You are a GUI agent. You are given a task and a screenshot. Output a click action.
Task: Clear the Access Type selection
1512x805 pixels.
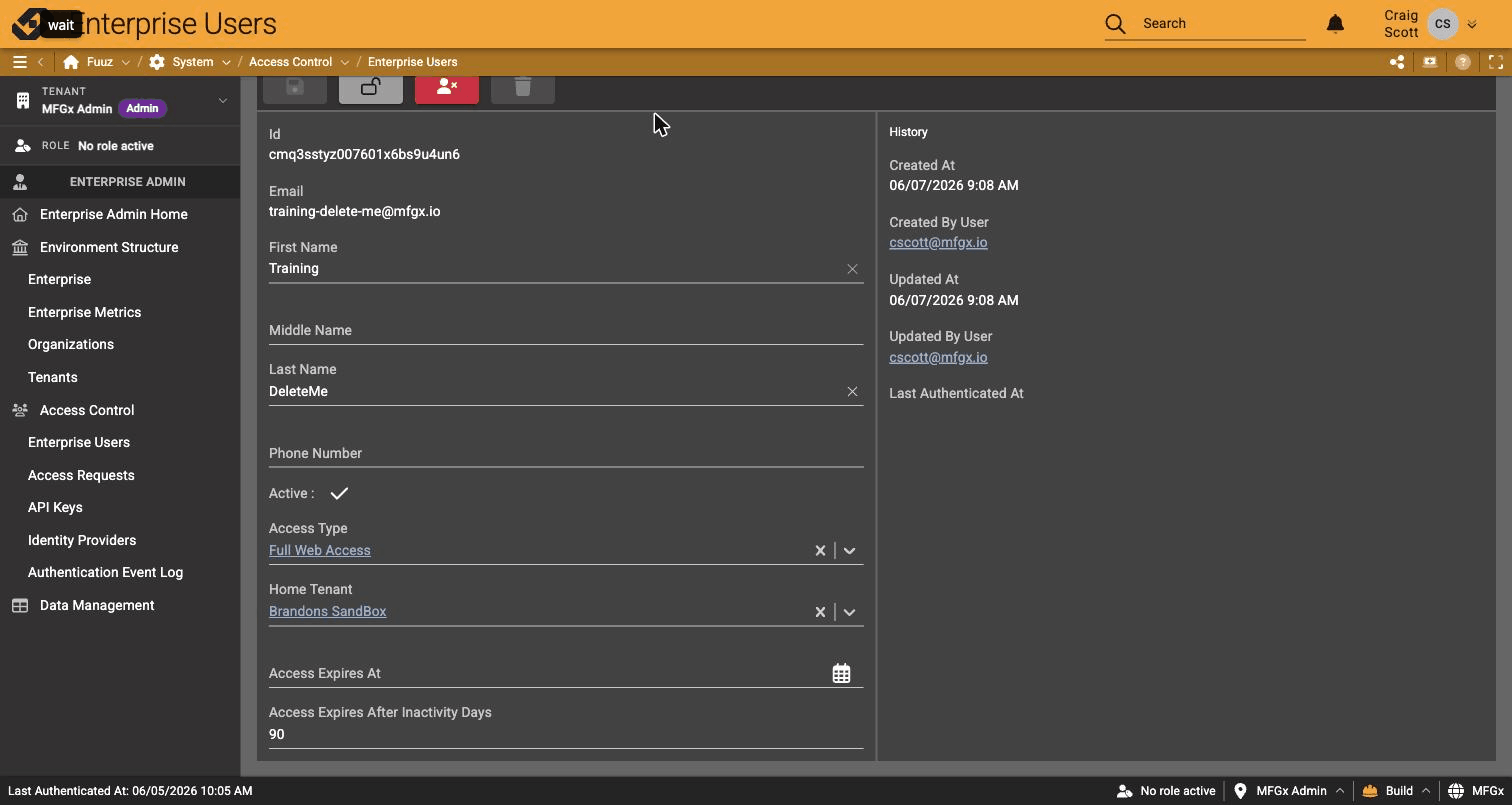820,551
